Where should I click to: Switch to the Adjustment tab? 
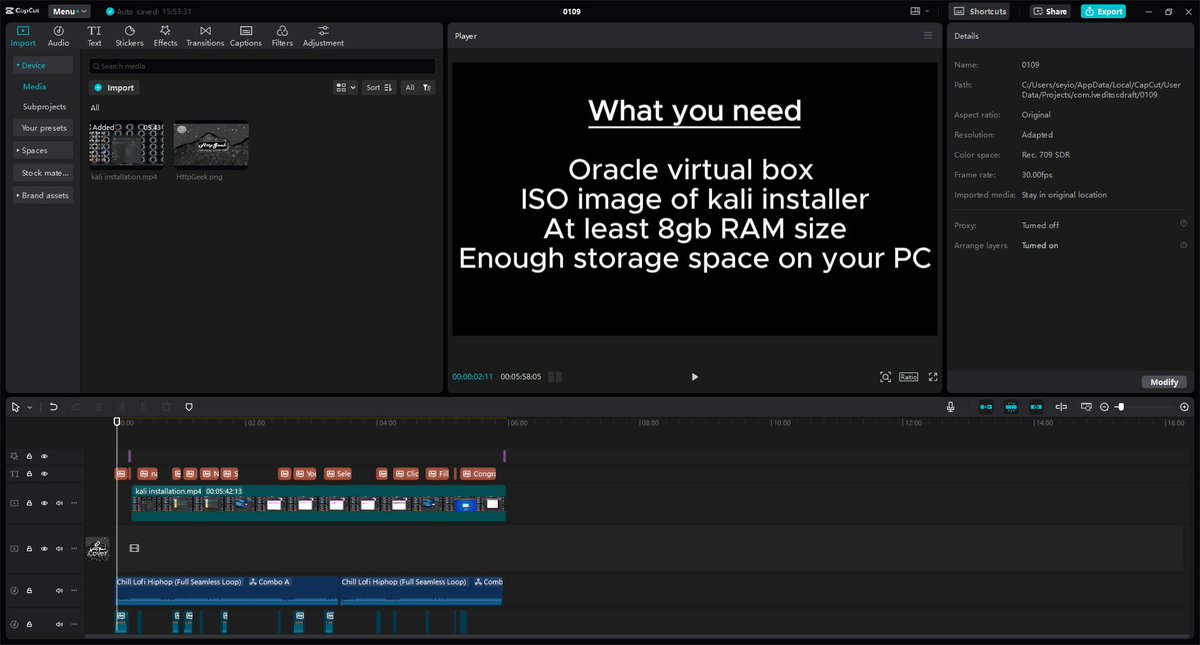click(x=323, y=36)
